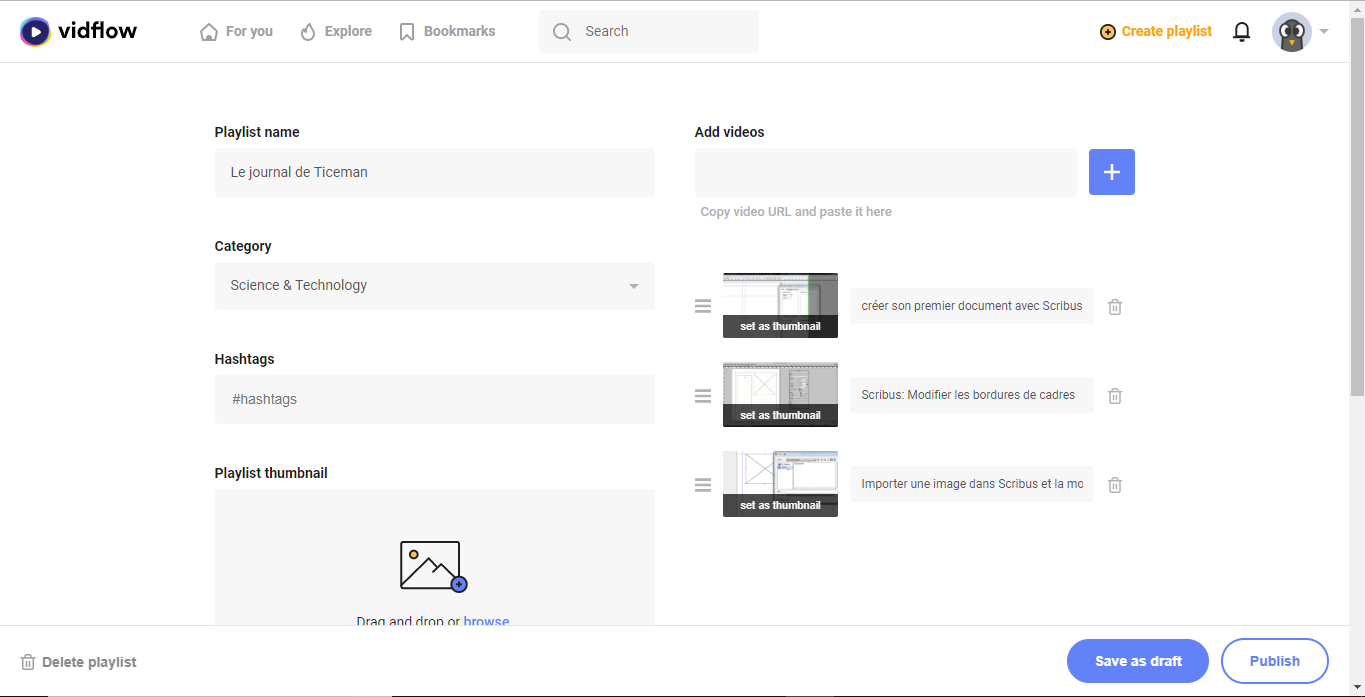Delete 'créer son premier document' video with trash icon
The height and width of the screenshot is (697, 1365).
click(x=1115, y=306)
